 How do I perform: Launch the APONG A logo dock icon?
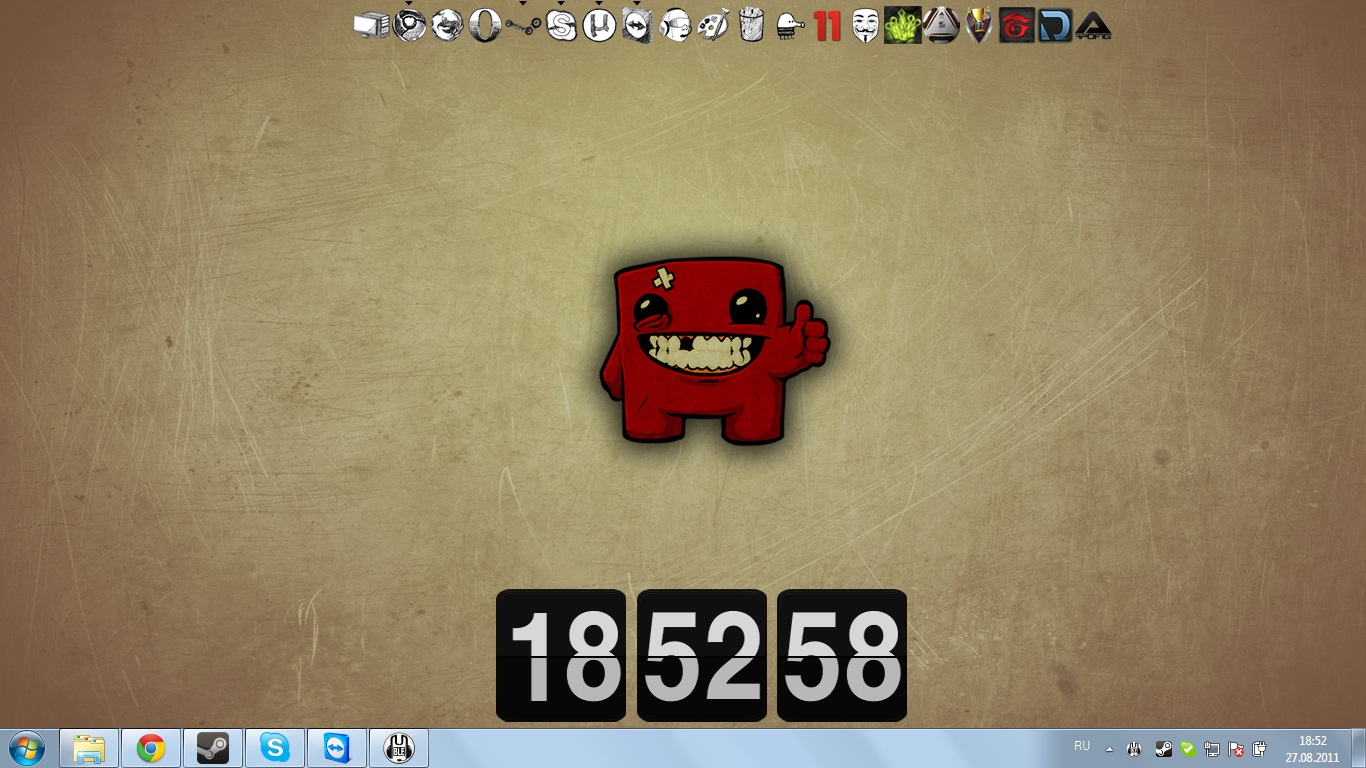coord(1093,25)
